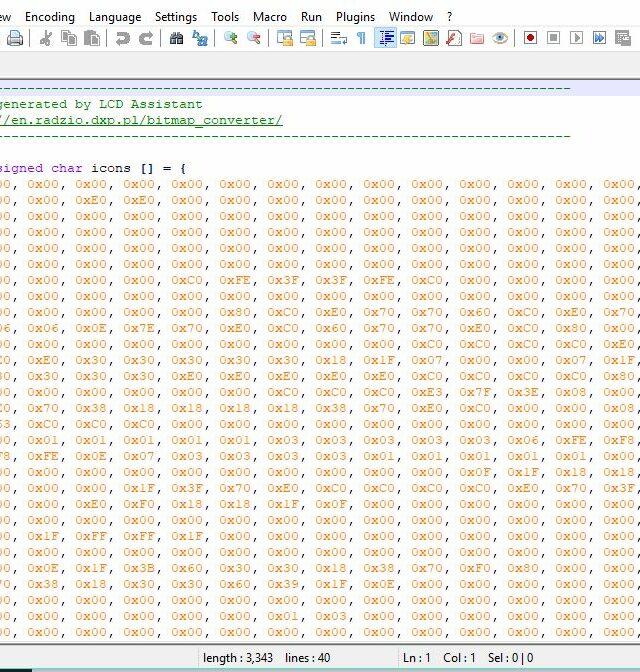Open the Encoding menu
Screen dimensions: 640x672
point(50,17)
